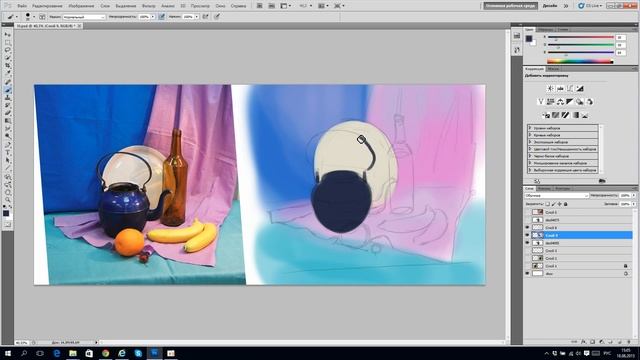Screen dimensions: 640x360
Task: Add a Curves adjustment layer
Action: [570, 89]
